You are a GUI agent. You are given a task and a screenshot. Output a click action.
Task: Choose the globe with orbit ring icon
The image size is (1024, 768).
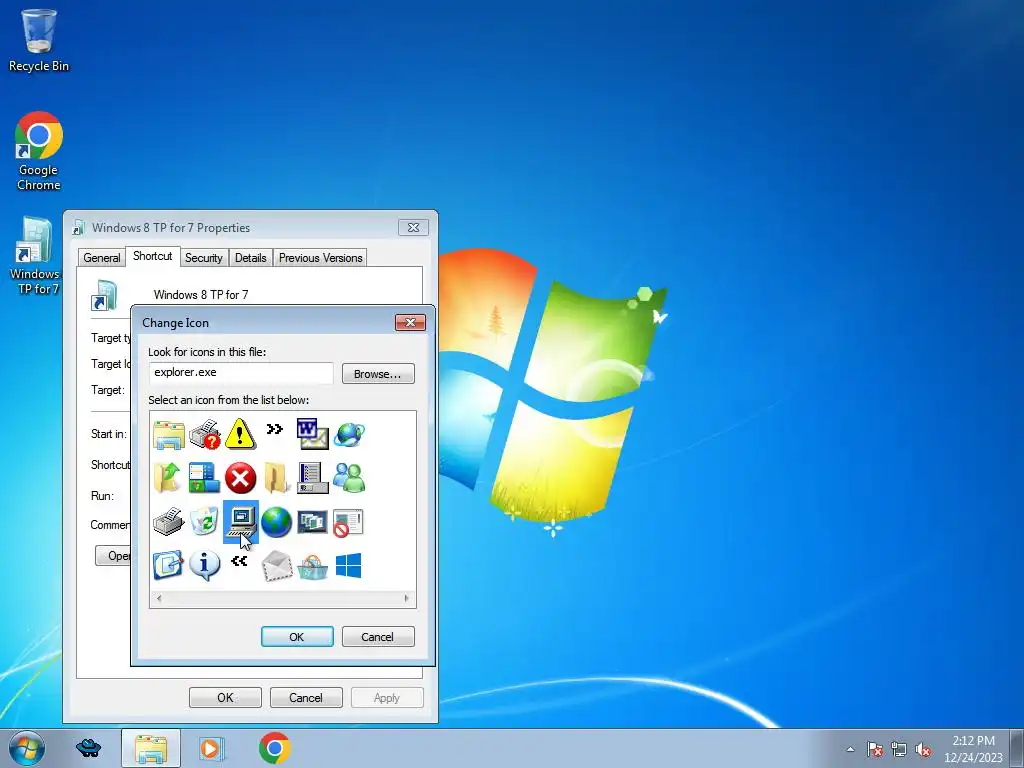[x=349, y=434]
